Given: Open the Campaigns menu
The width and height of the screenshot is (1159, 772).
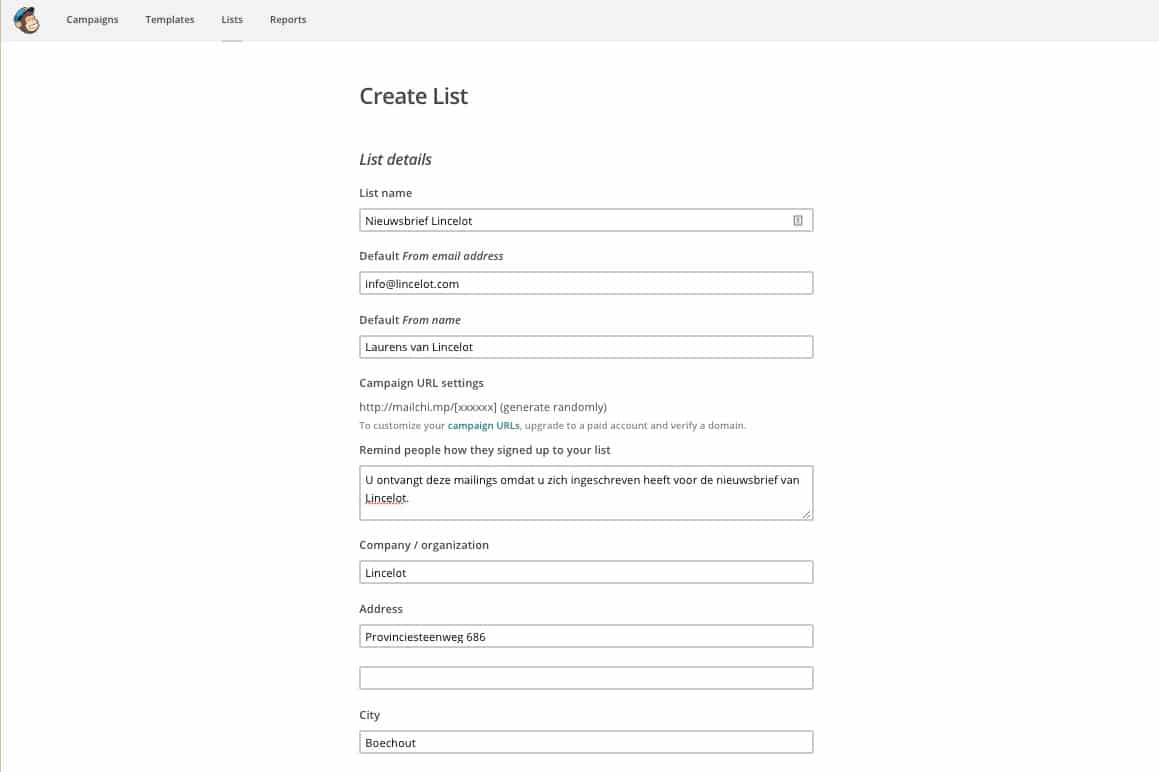Looking at the screenshot, I should pyautogui.click(x=92, y=20).
